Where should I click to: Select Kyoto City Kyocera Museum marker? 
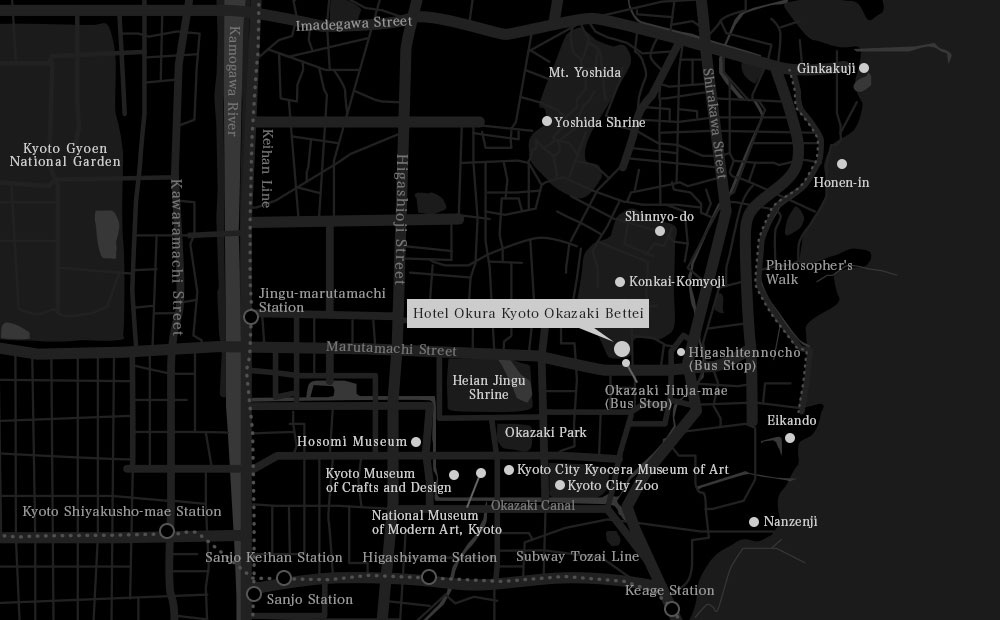pos(509,470)
